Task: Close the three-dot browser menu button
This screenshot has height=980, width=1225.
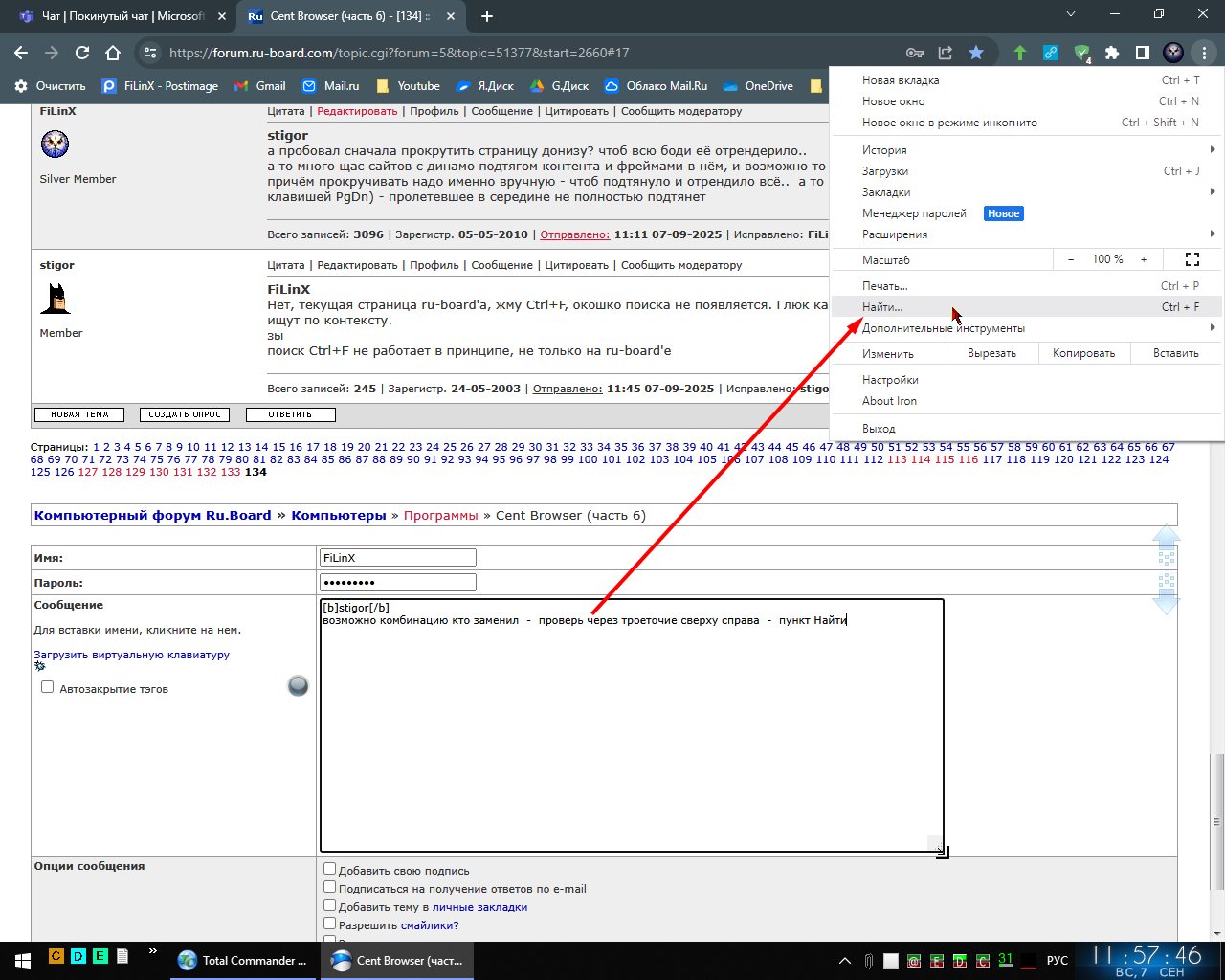Action: pos(1204,53)
